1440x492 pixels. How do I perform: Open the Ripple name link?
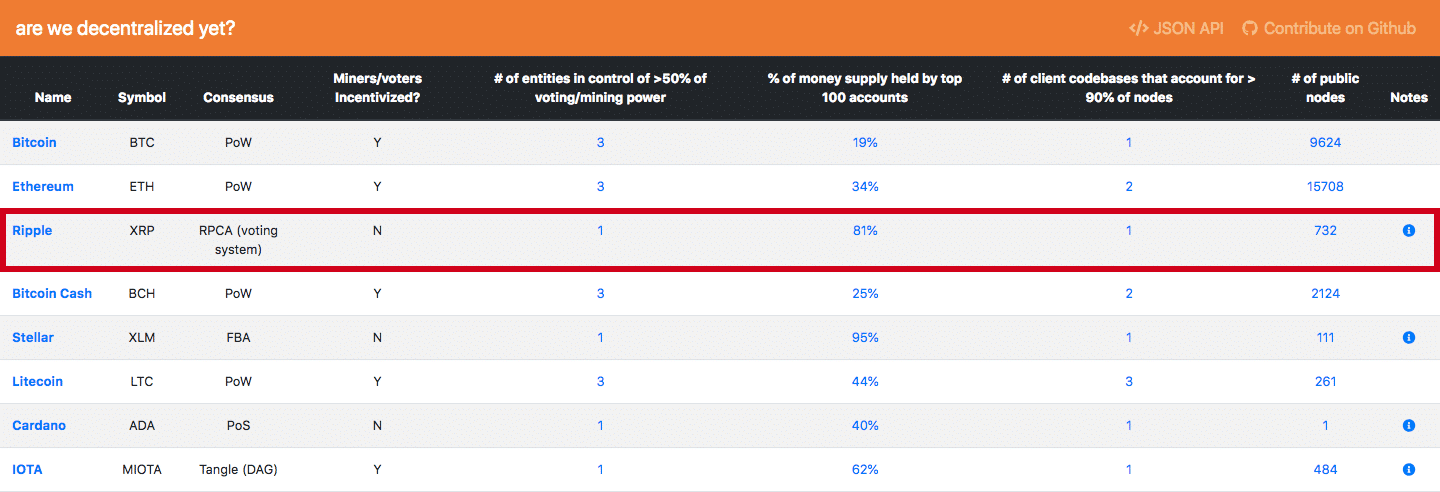point(32,230)
